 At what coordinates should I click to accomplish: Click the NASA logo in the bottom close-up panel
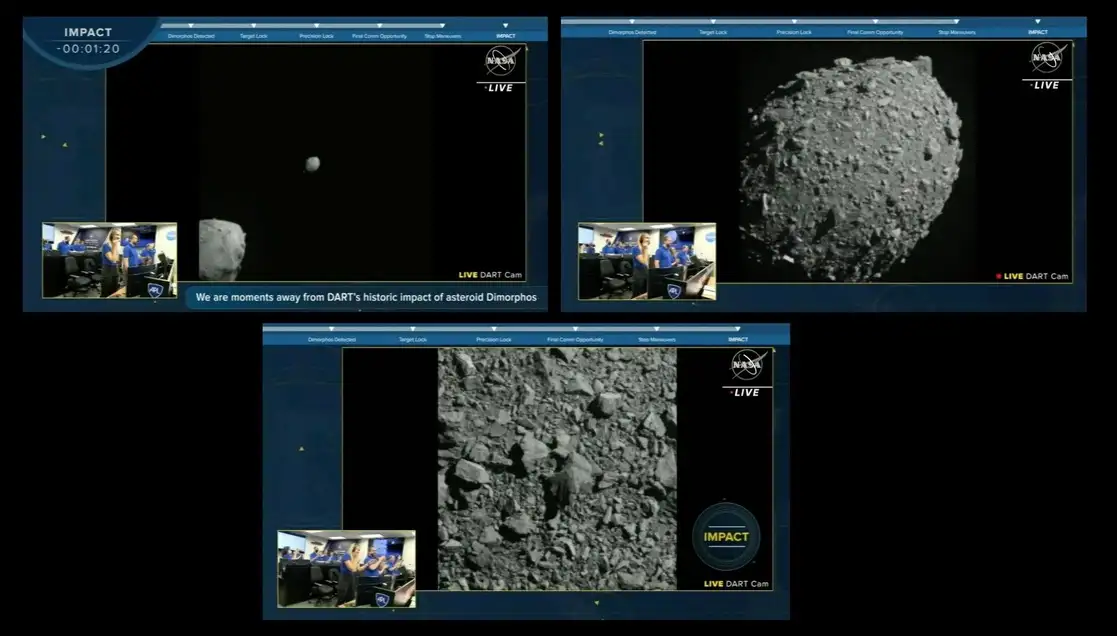pos(746,366)
